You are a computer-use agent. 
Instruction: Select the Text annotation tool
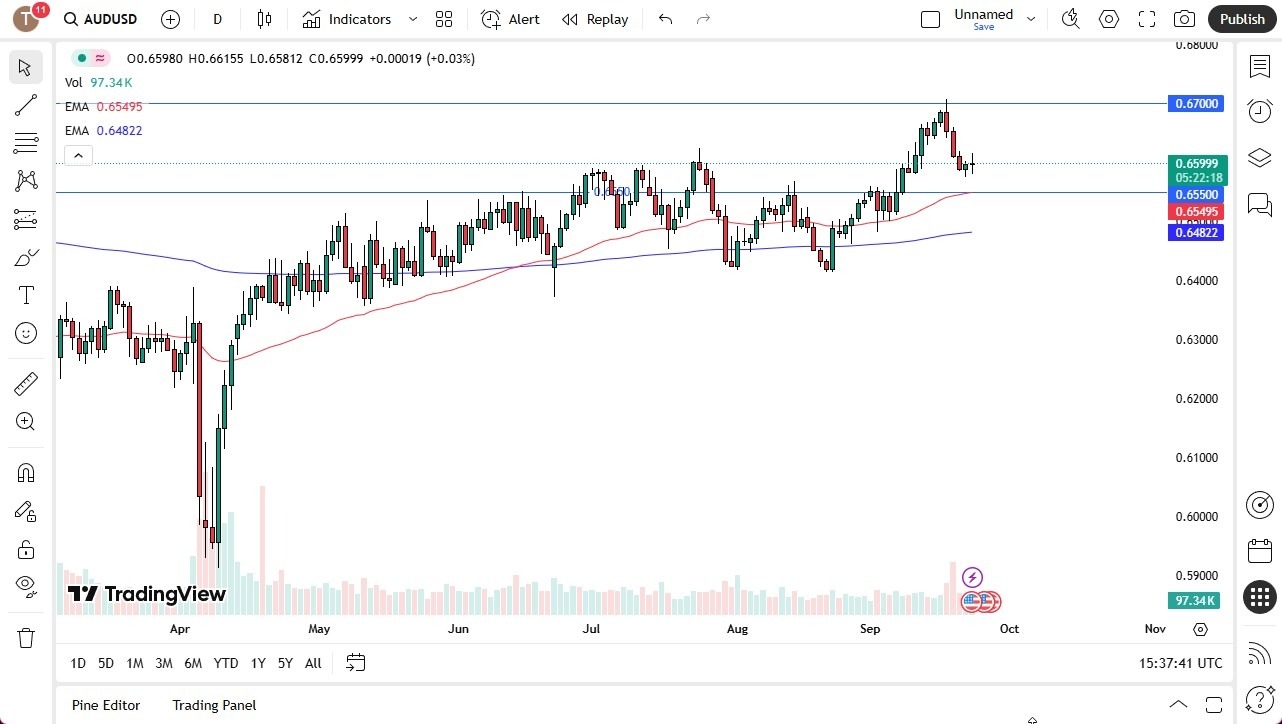pyautogui.click(x=25, y=295)
